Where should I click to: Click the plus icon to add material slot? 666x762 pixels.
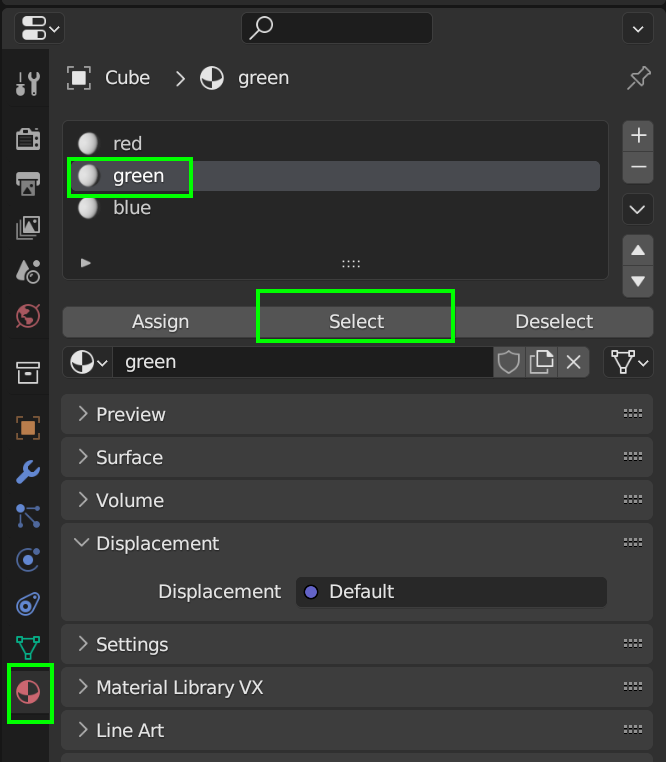tap(638, 136)
